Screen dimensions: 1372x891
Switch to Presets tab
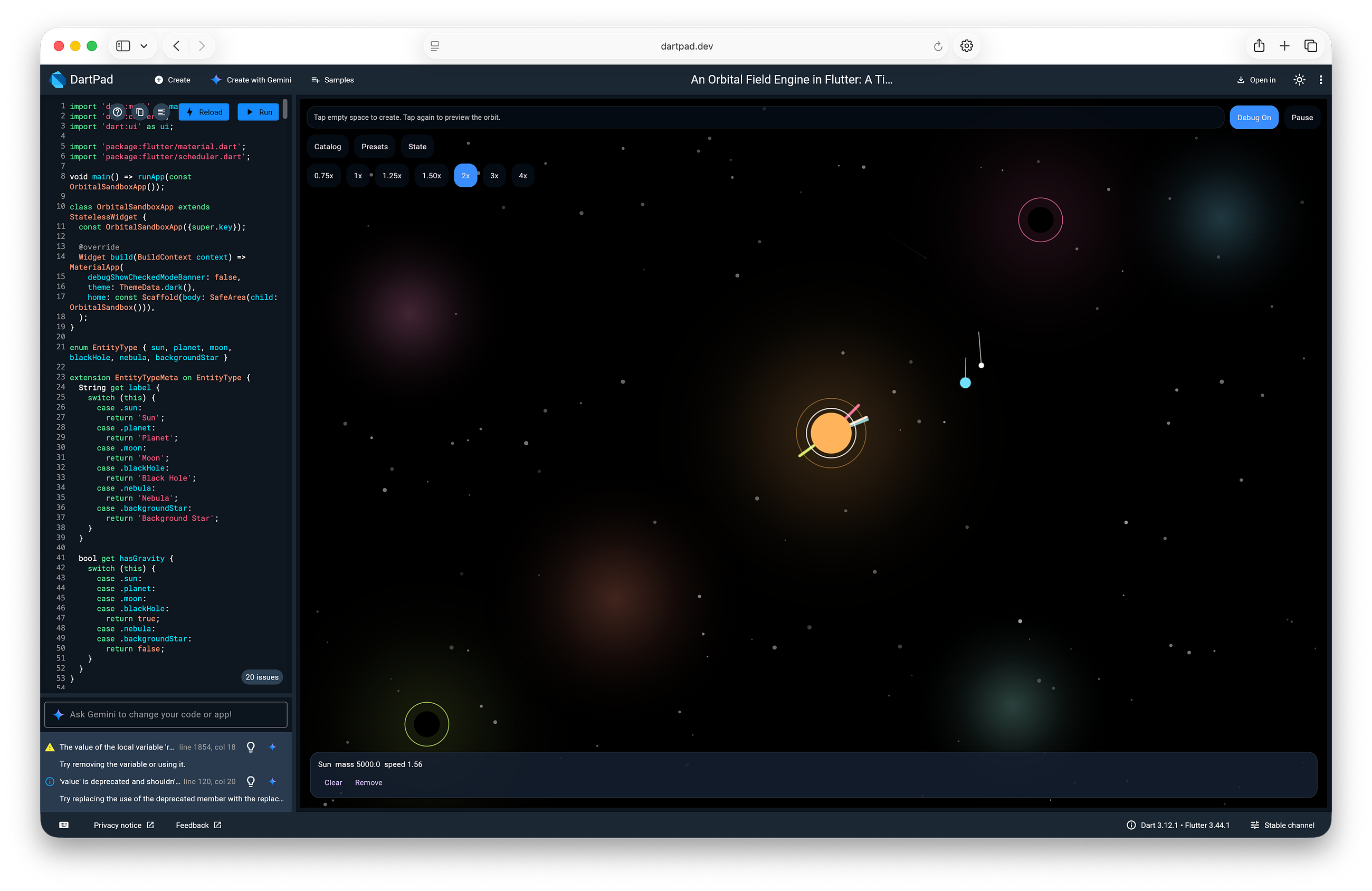375,147
